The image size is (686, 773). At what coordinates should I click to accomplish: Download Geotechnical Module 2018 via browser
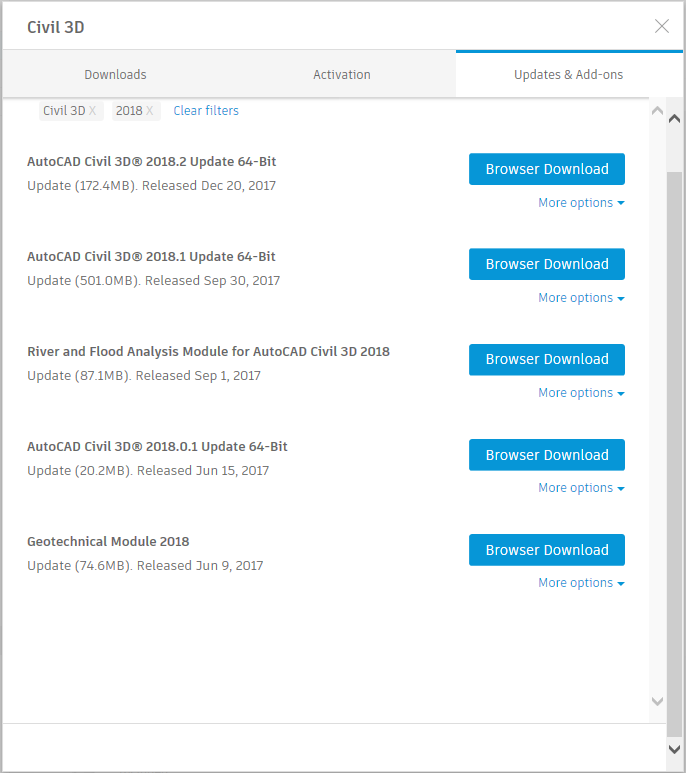point(547,550)
